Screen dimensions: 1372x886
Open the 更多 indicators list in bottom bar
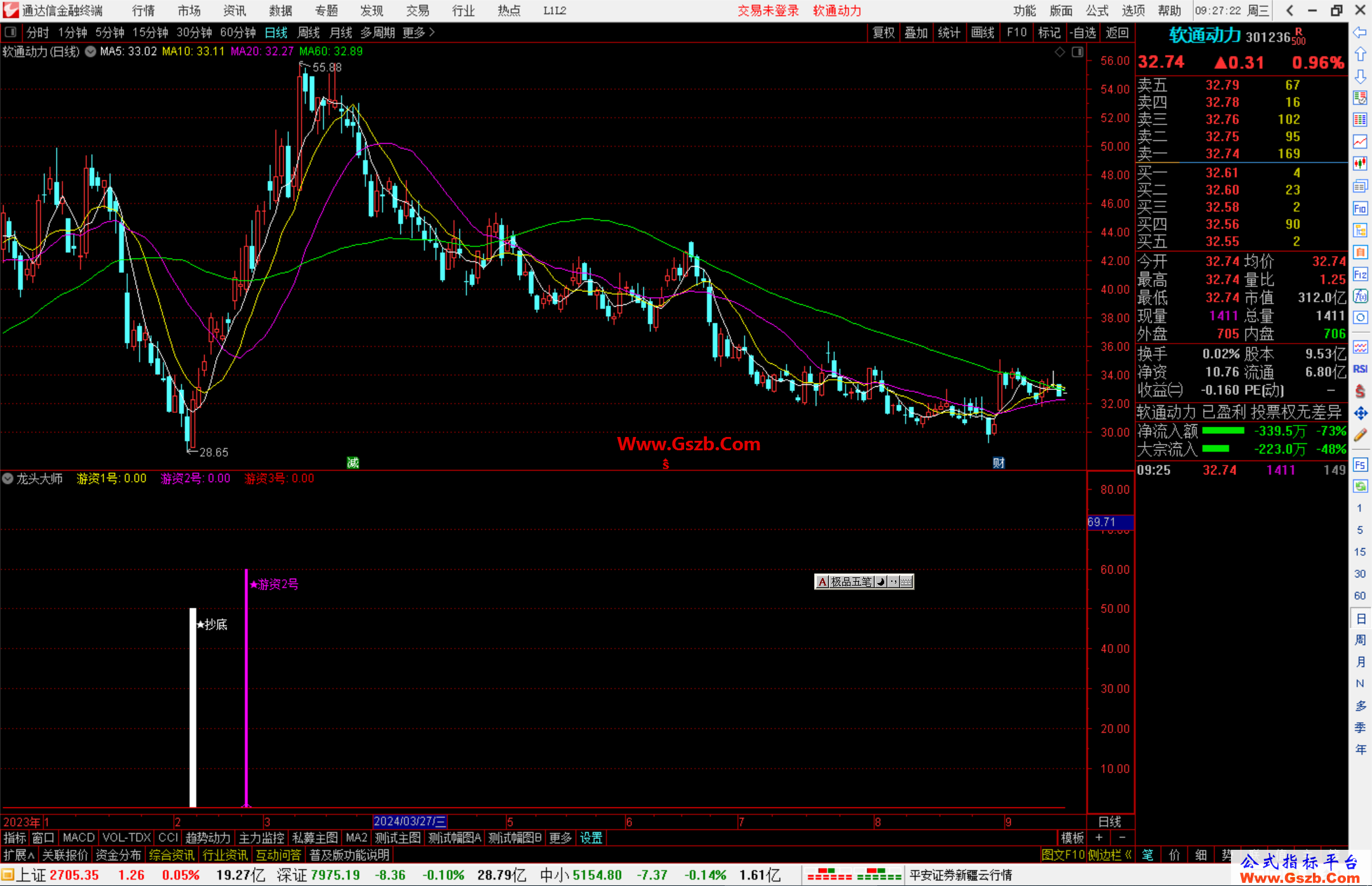560,838
